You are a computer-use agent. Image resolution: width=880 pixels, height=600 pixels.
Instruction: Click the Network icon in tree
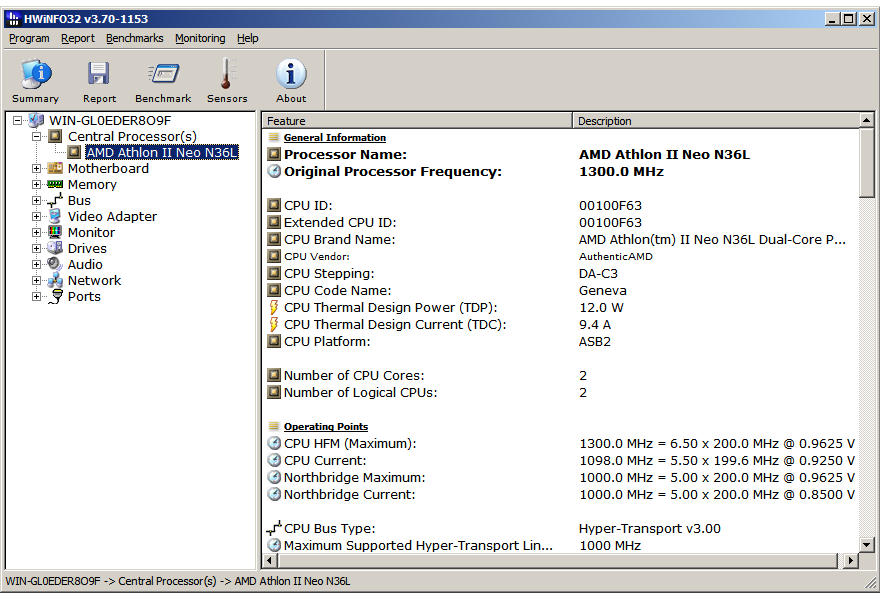pyautogui.click(x=55, y=280)
